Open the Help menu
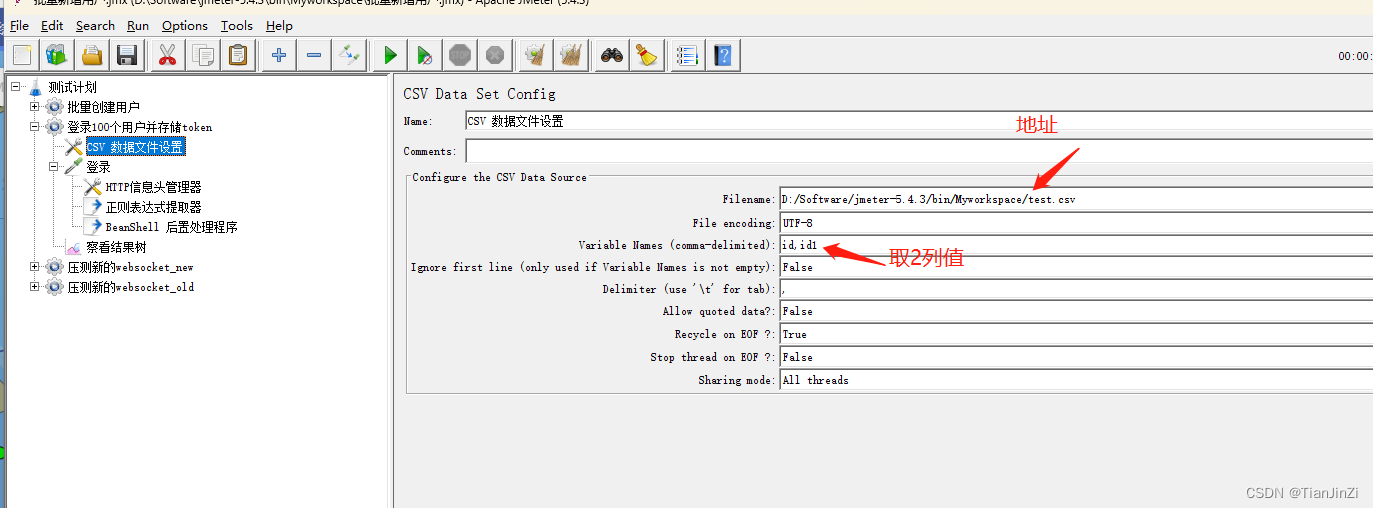 [279, 26]
